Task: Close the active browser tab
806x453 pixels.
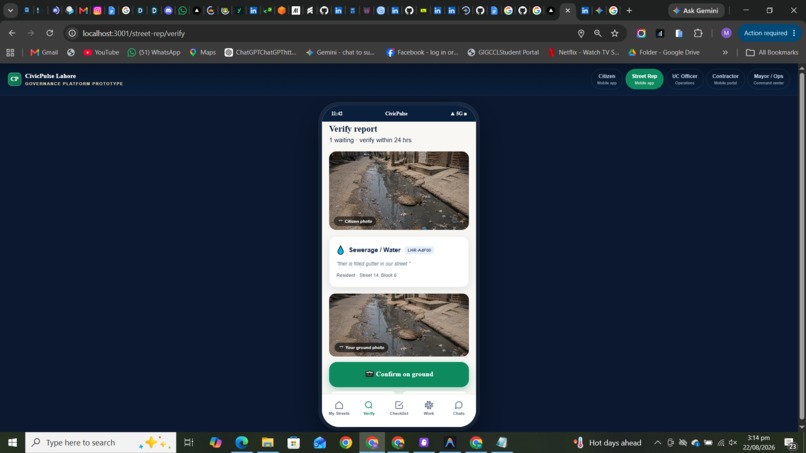Action: [567, 10]
